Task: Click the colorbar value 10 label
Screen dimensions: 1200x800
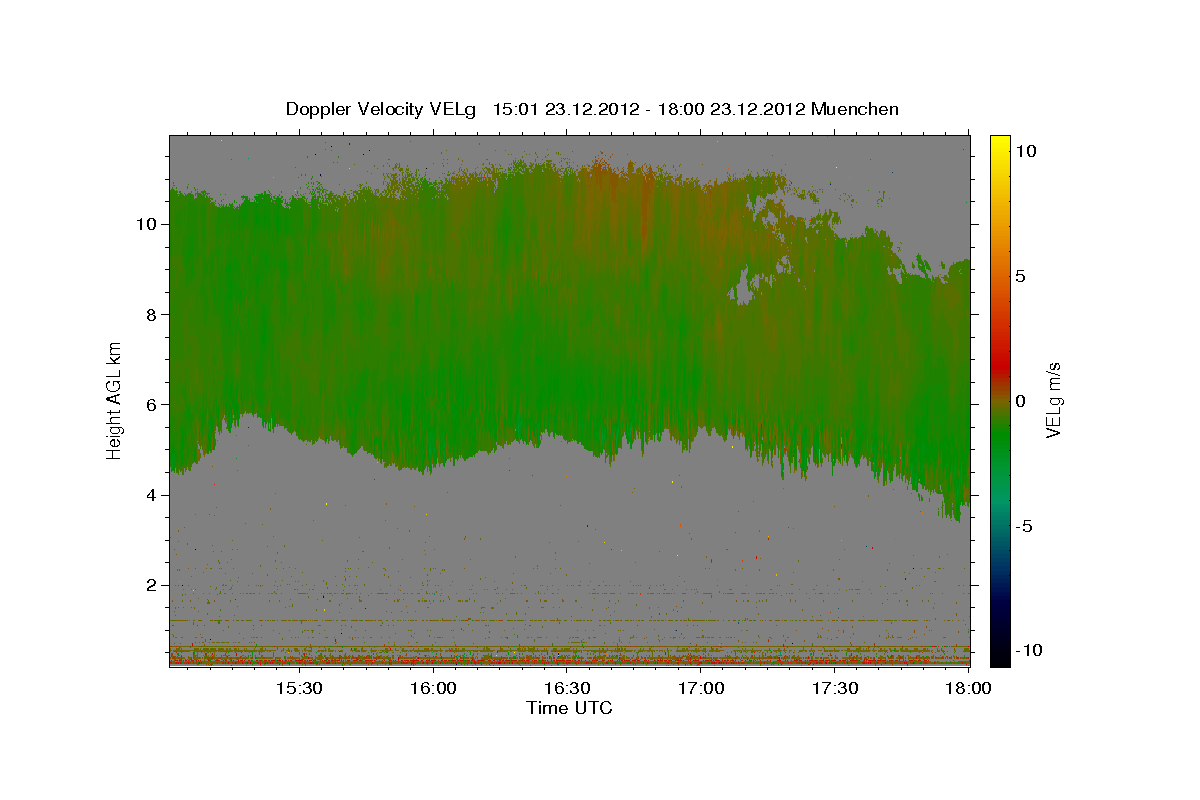Action: point(1025,151)
